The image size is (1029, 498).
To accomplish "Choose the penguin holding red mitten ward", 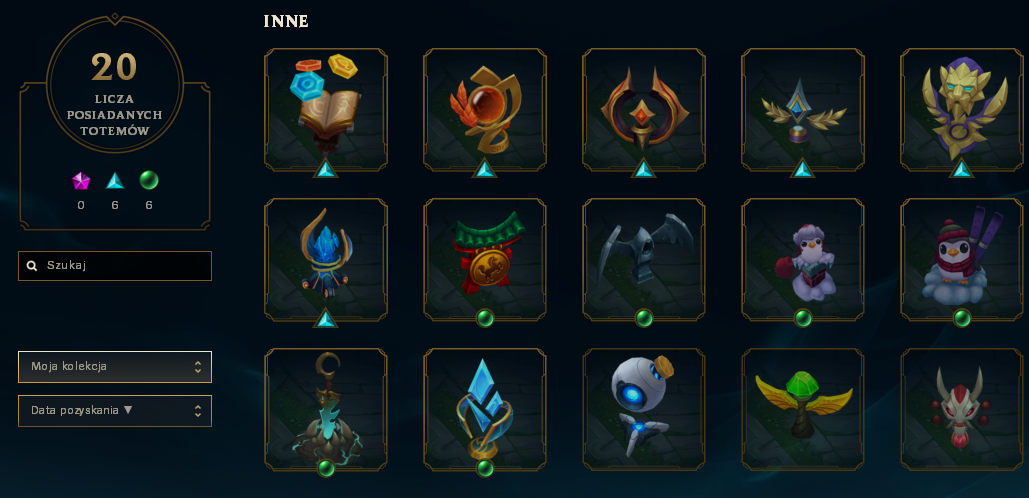I will pos(803,260).
